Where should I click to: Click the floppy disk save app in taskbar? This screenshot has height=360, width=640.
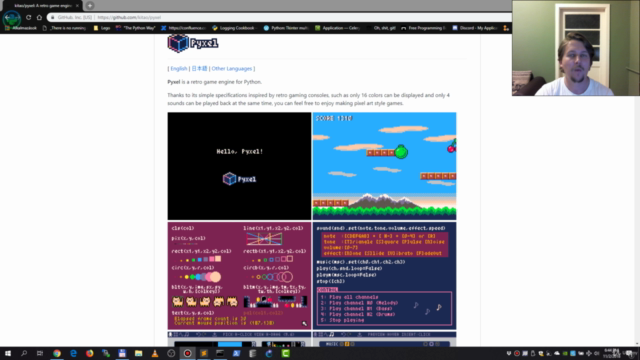click(x=122, y=353)
